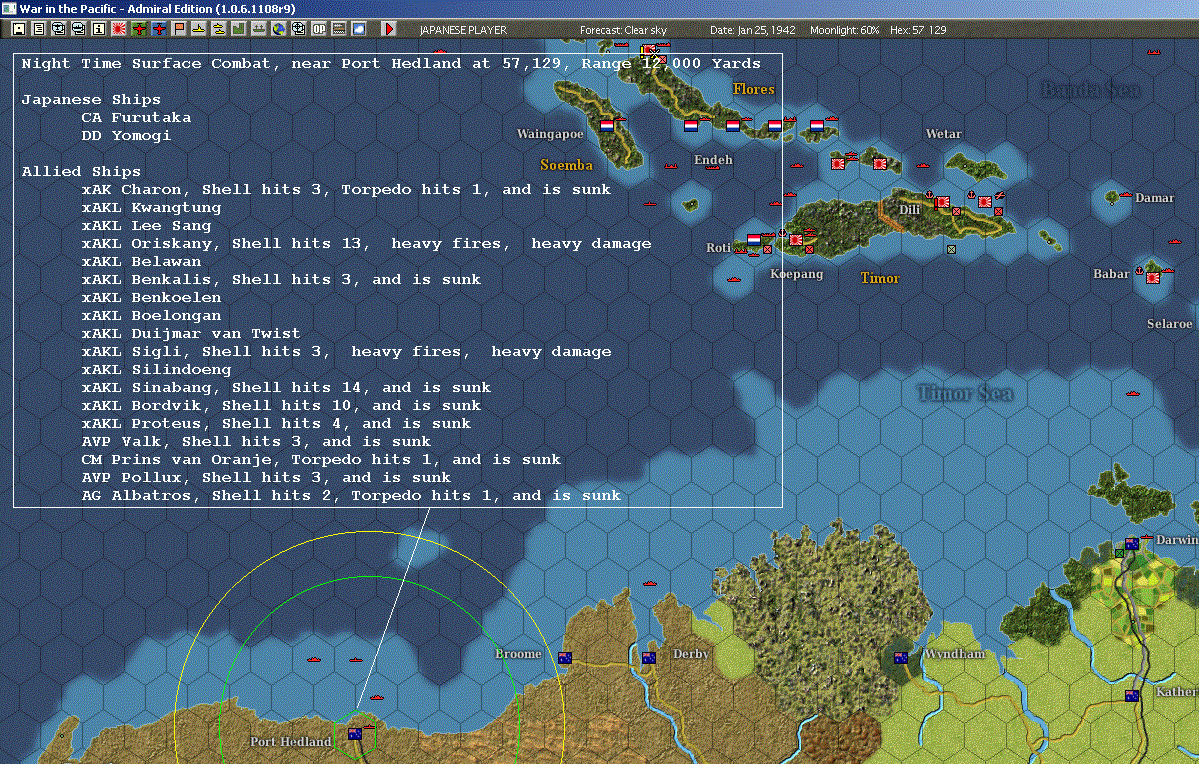Open the document list report icon
This screenshot has width=1199, height=764.
click(x=39, y=29)
